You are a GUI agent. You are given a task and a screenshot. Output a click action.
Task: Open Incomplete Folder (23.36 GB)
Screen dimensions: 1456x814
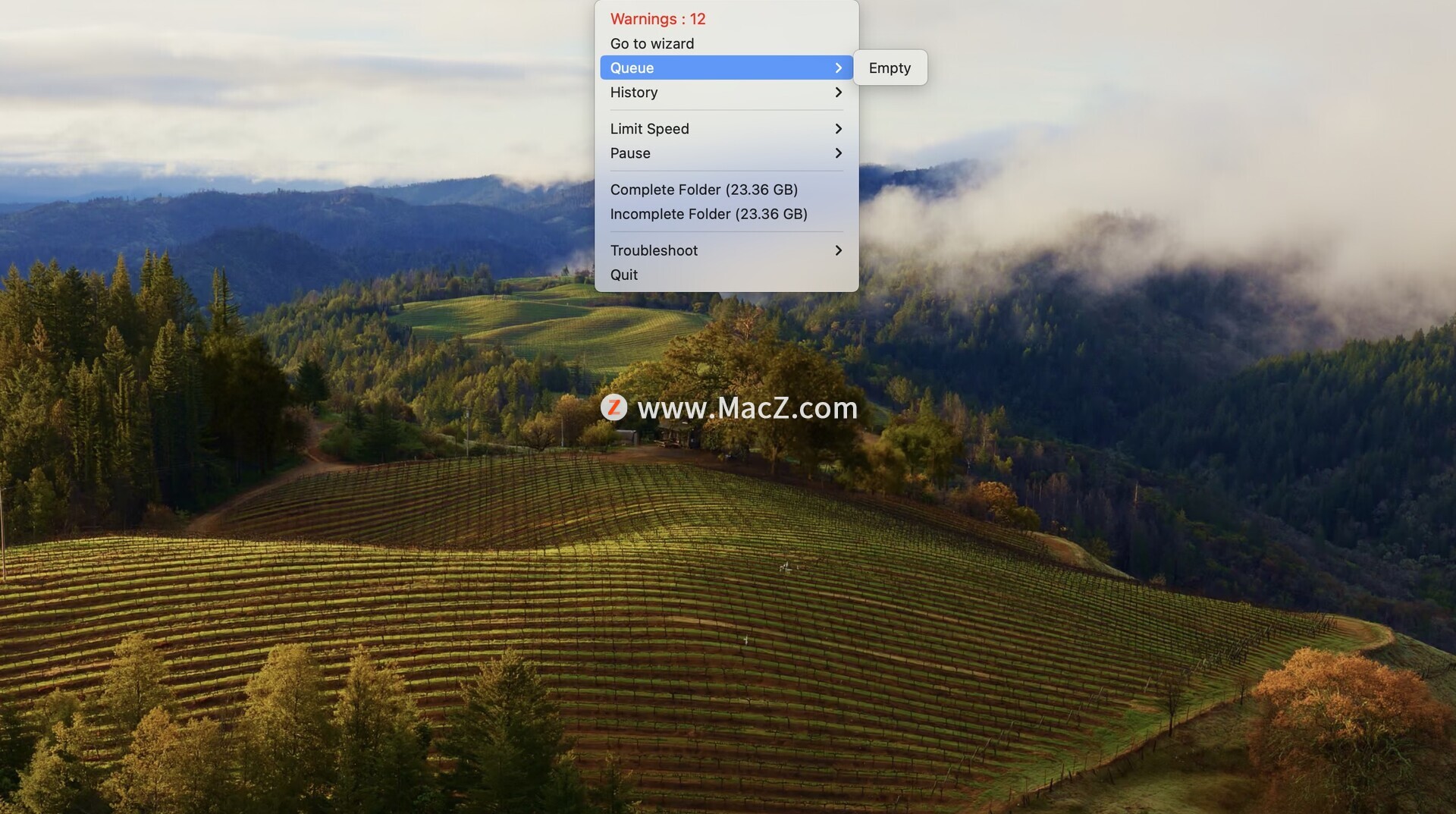[x=726, y=213]
